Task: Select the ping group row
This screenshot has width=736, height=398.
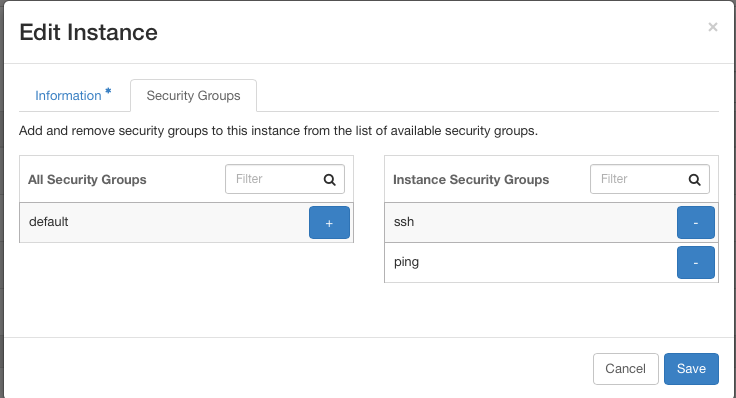Action: coord(551,262)
